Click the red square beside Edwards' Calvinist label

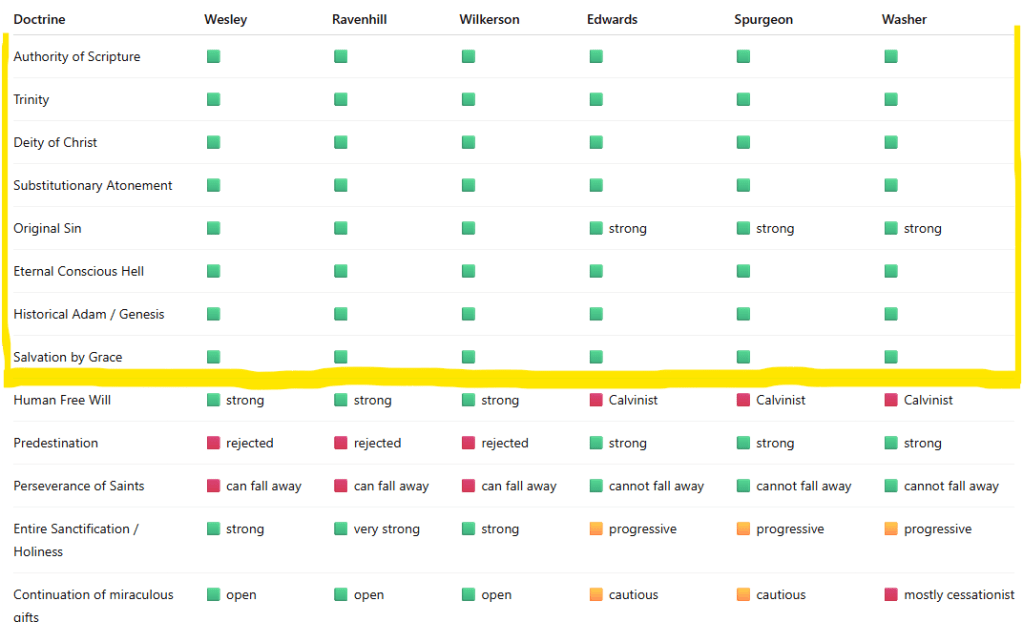pos(596,400)
